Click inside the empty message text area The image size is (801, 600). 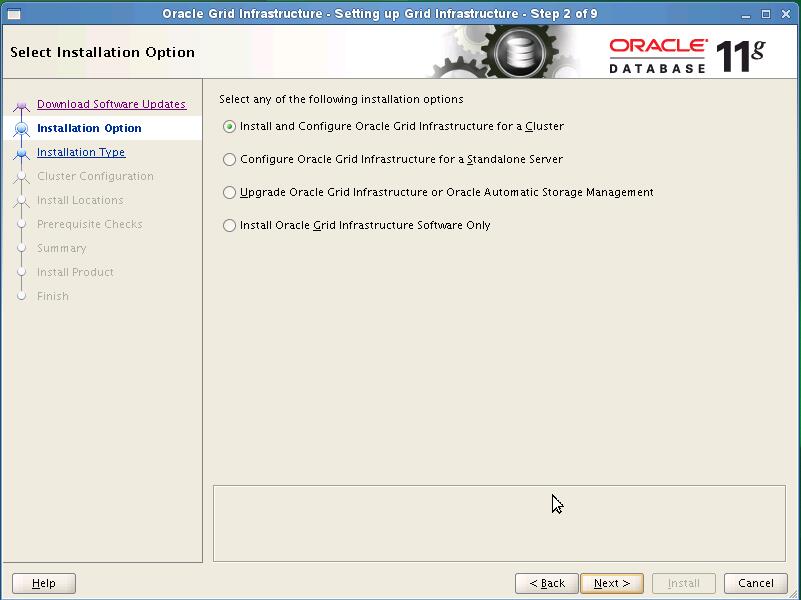pyautogui.click(x=499, y=523)
